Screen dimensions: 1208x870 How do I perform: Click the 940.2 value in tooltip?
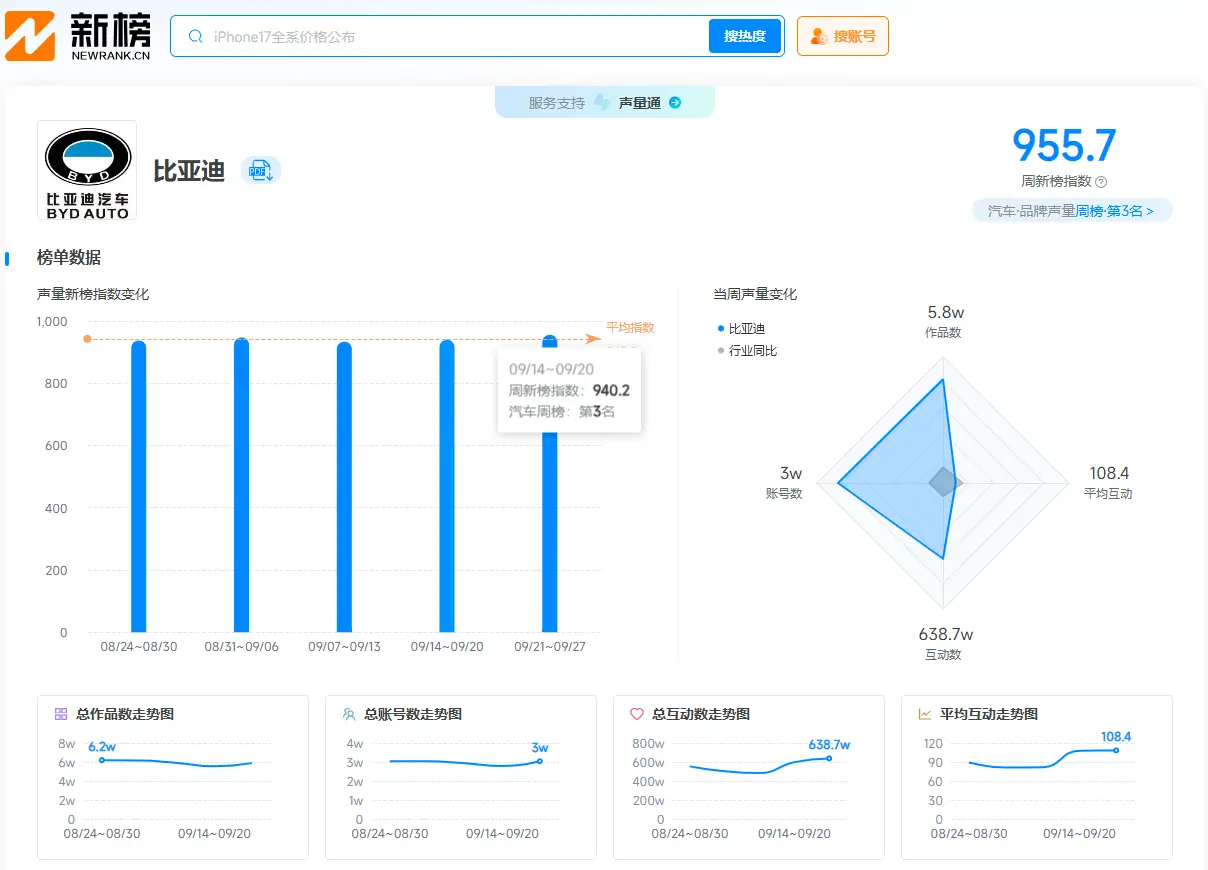tap(611, 391)
